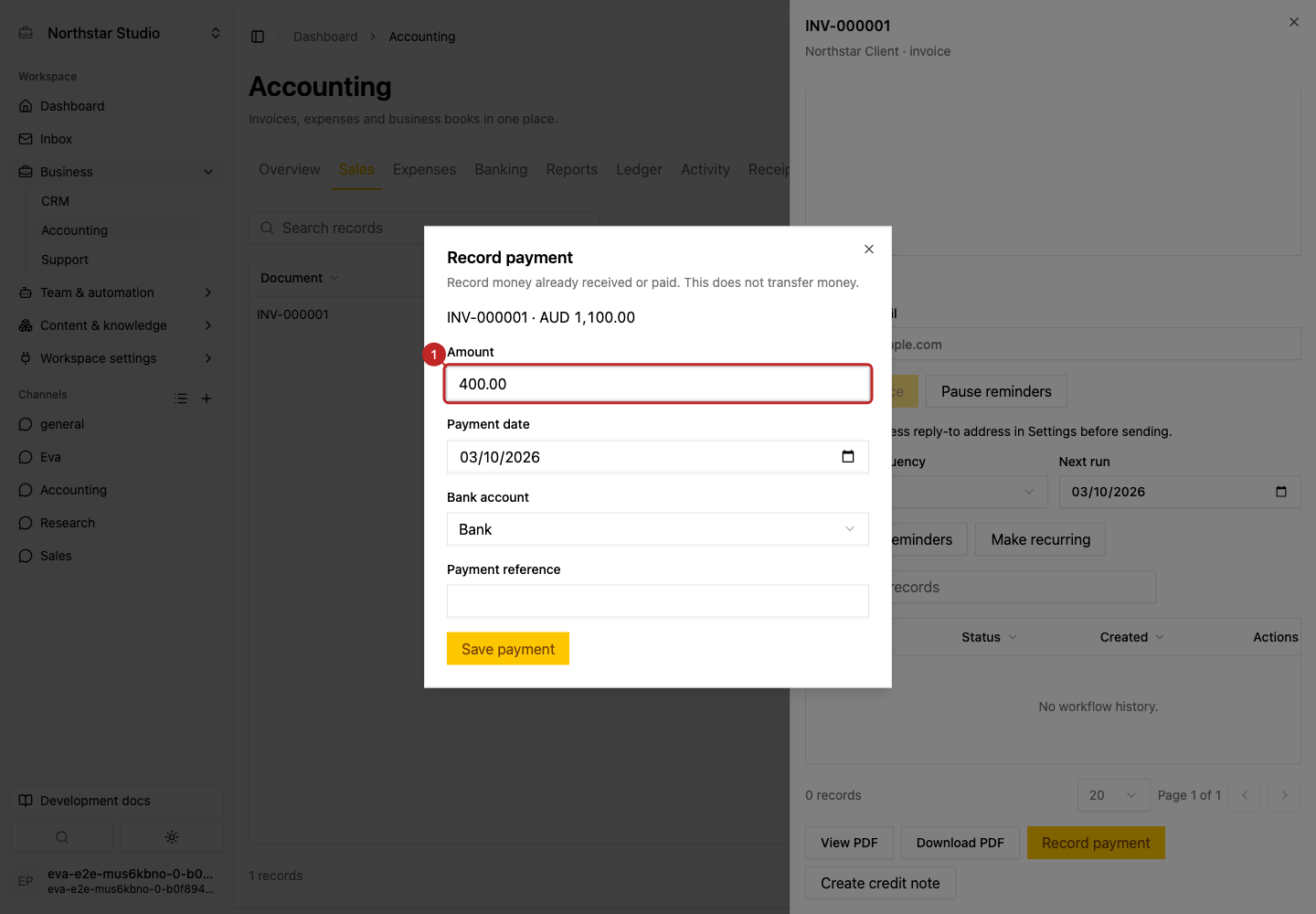Open the general channel

62,424
